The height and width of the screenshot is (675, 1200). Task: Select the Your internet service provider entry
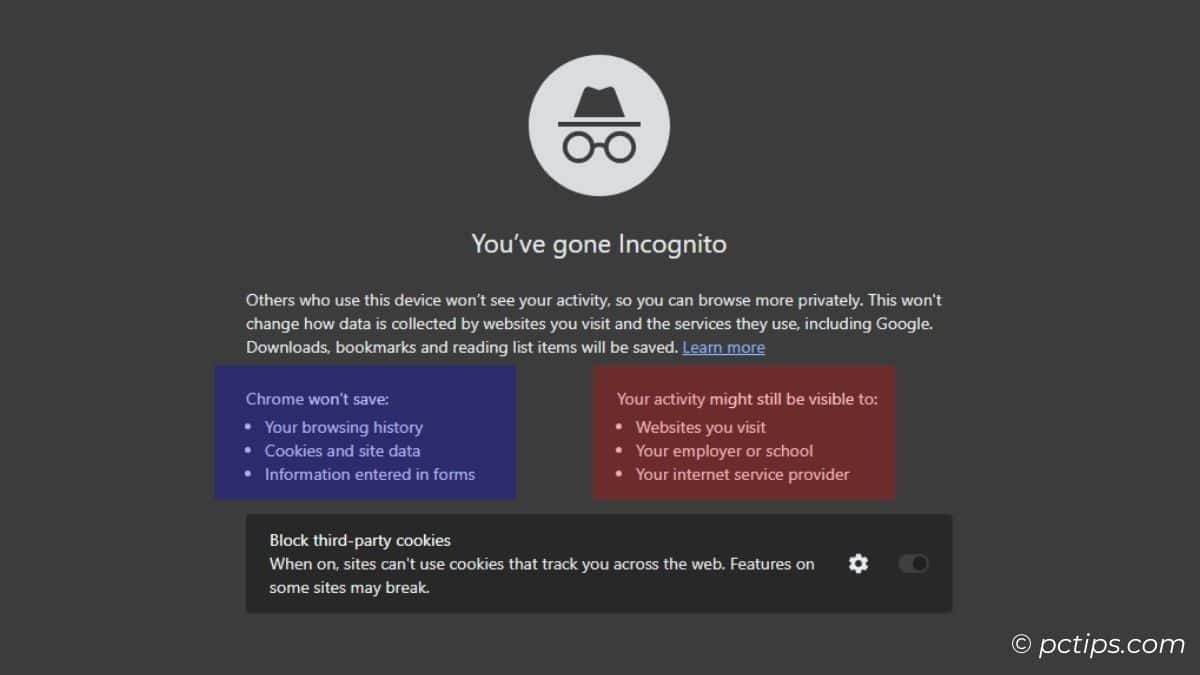[x=741, y=475]
